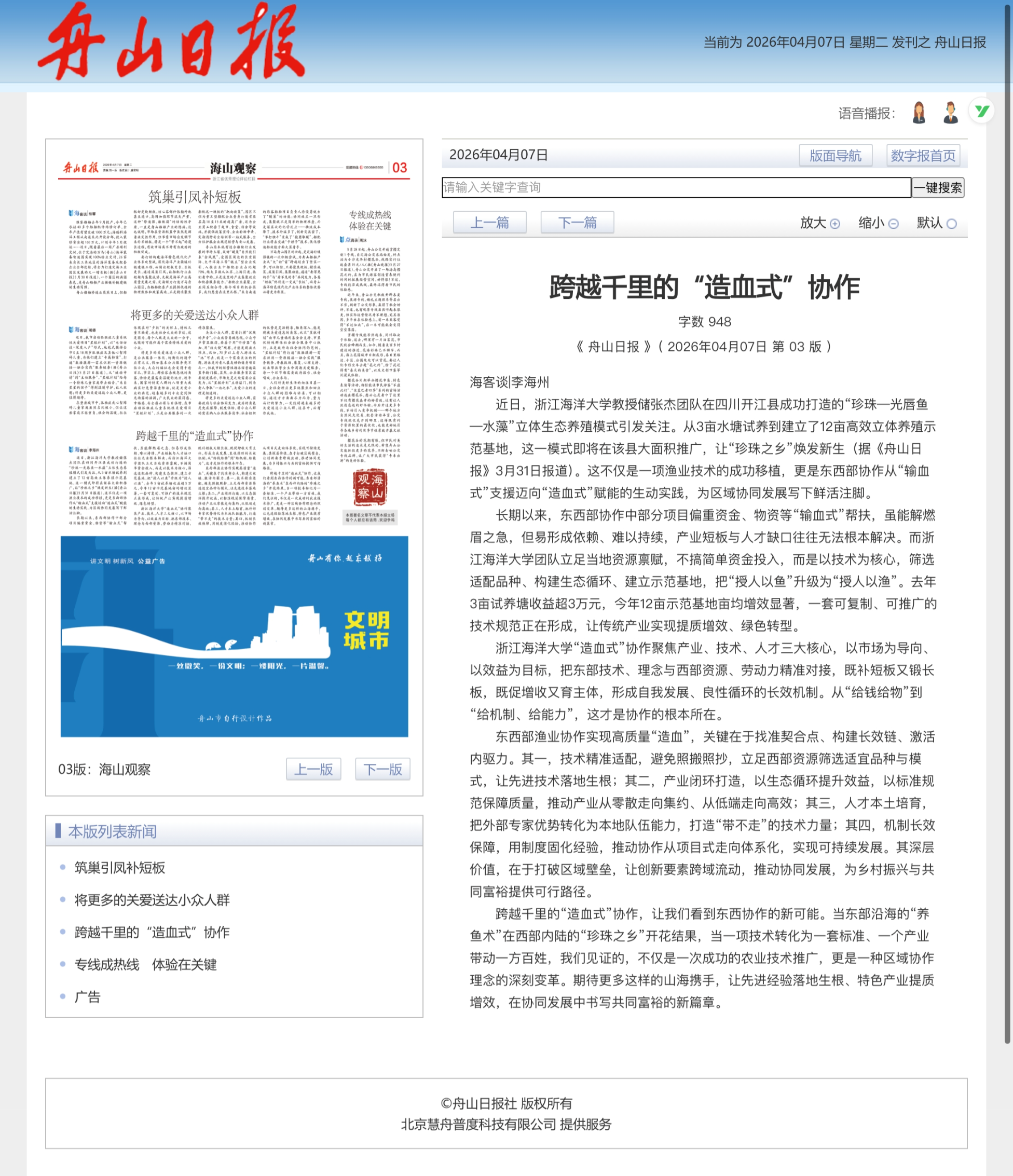
Task: Go to previous article via 上一篇
Action: [x=489, y=223]
